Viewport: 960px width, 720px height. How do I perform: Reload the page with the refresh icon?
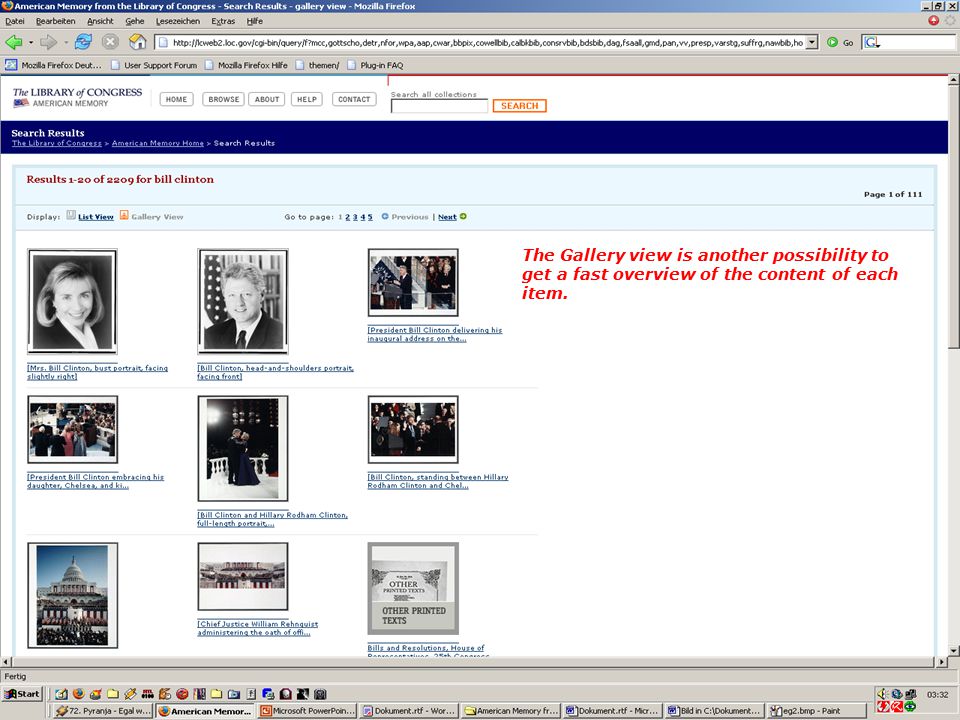tap(83, 42)
